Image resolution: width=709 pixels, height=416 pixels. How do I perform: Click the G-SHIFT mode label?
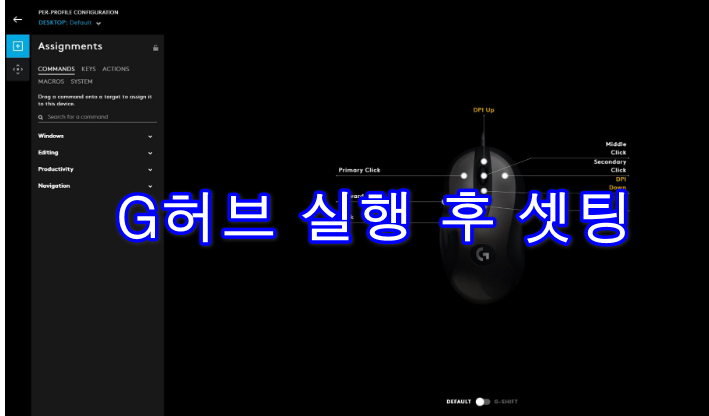(506, 402)
